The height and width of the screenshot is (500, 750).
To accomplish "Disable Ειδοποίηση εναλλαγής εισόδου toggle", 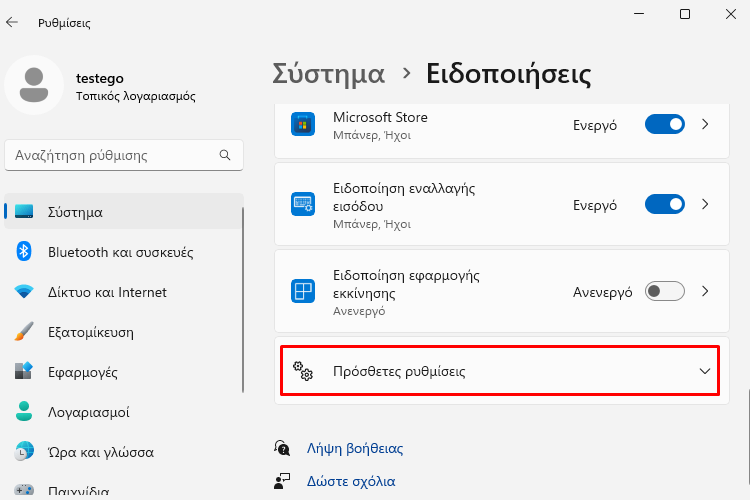I will click(x=664, y=204).
